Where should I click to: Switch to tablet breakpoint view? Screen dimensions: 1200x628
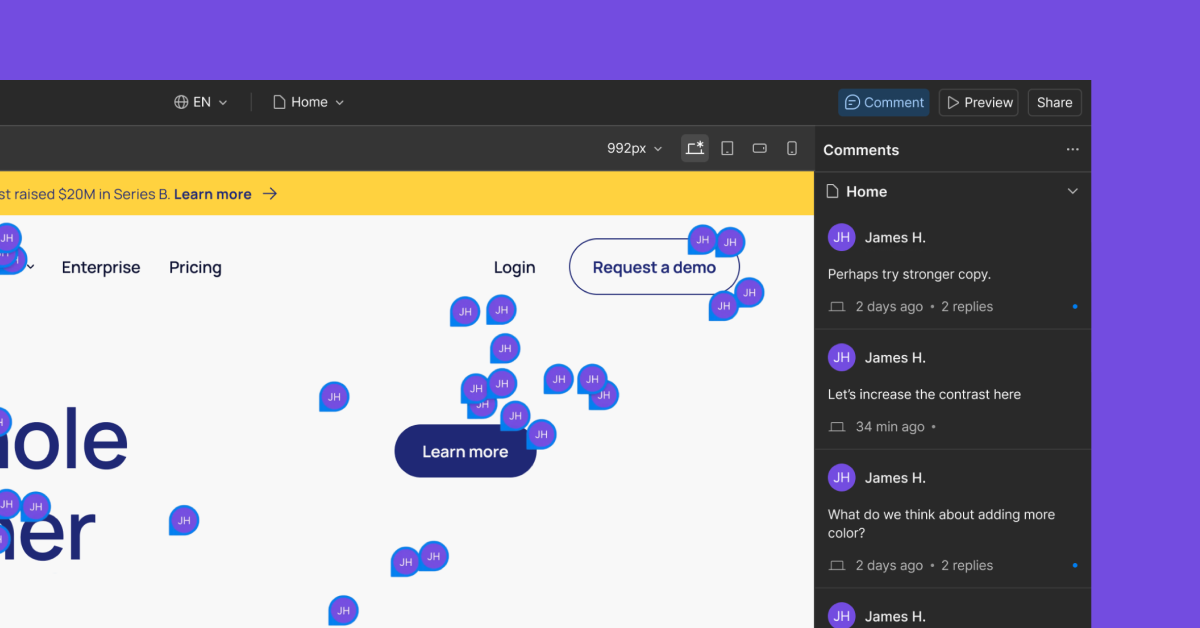727,148
